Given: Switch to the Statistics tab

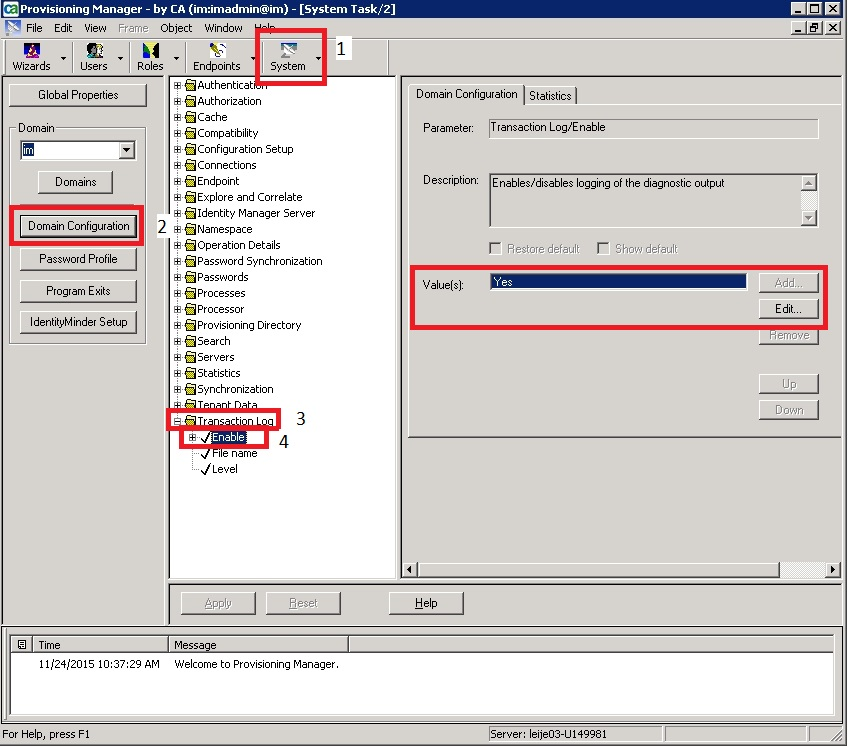Looking at the screenshot, I should click(x=550, y=95).
